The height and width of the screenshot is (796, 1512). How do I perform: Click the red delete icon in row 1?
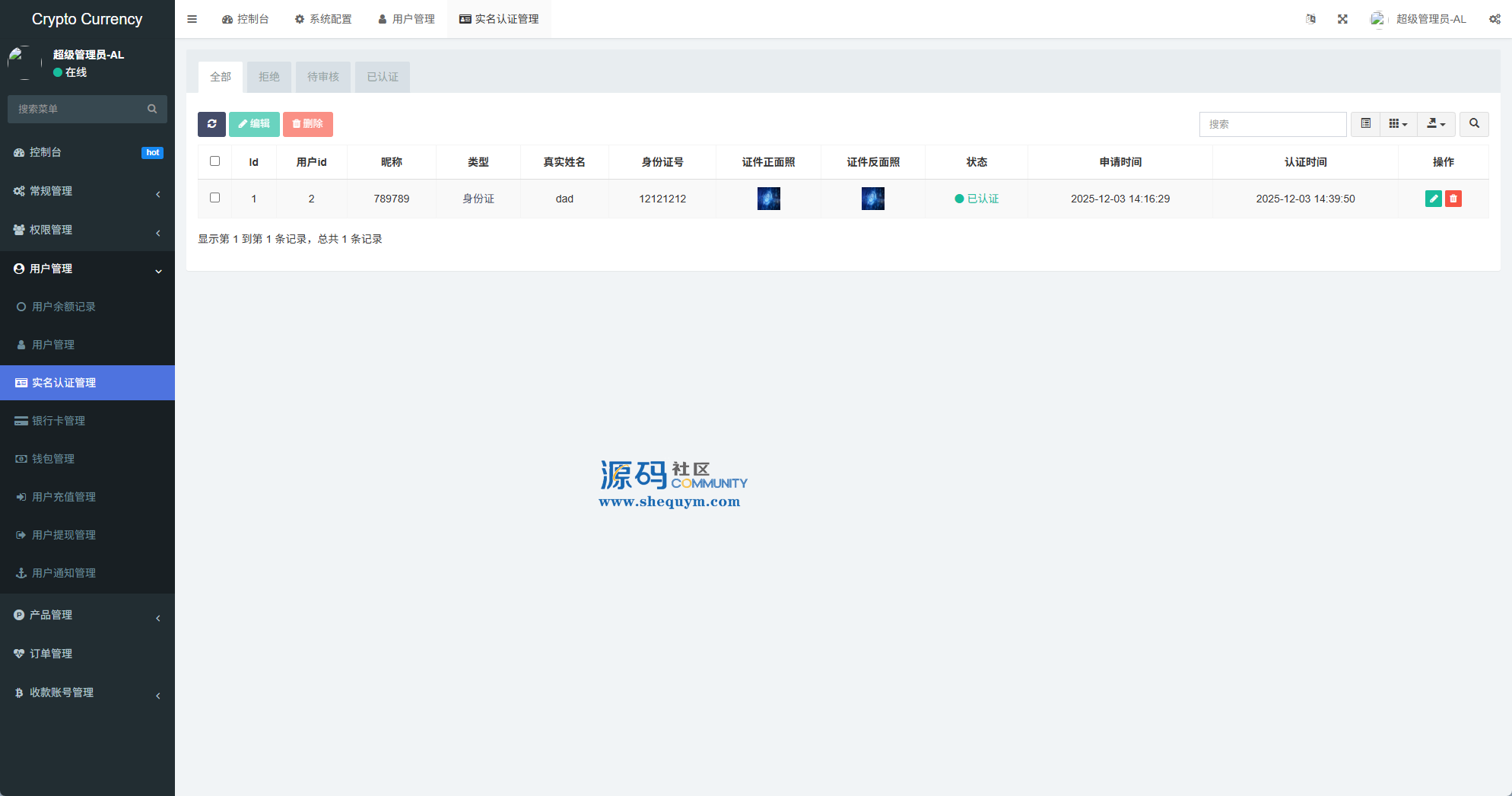(x=1453, y=199)
